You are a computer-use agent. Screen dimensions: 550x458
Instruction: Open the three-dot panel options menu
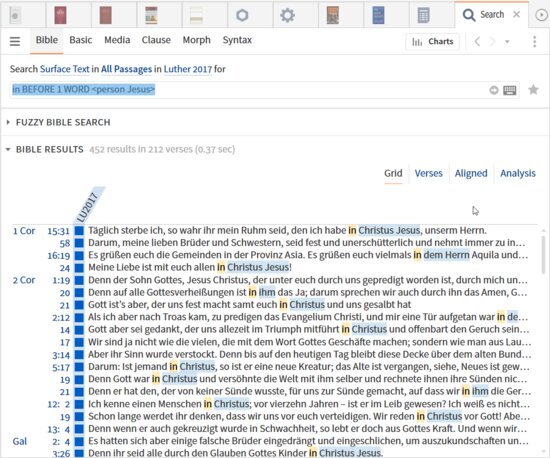535,41
